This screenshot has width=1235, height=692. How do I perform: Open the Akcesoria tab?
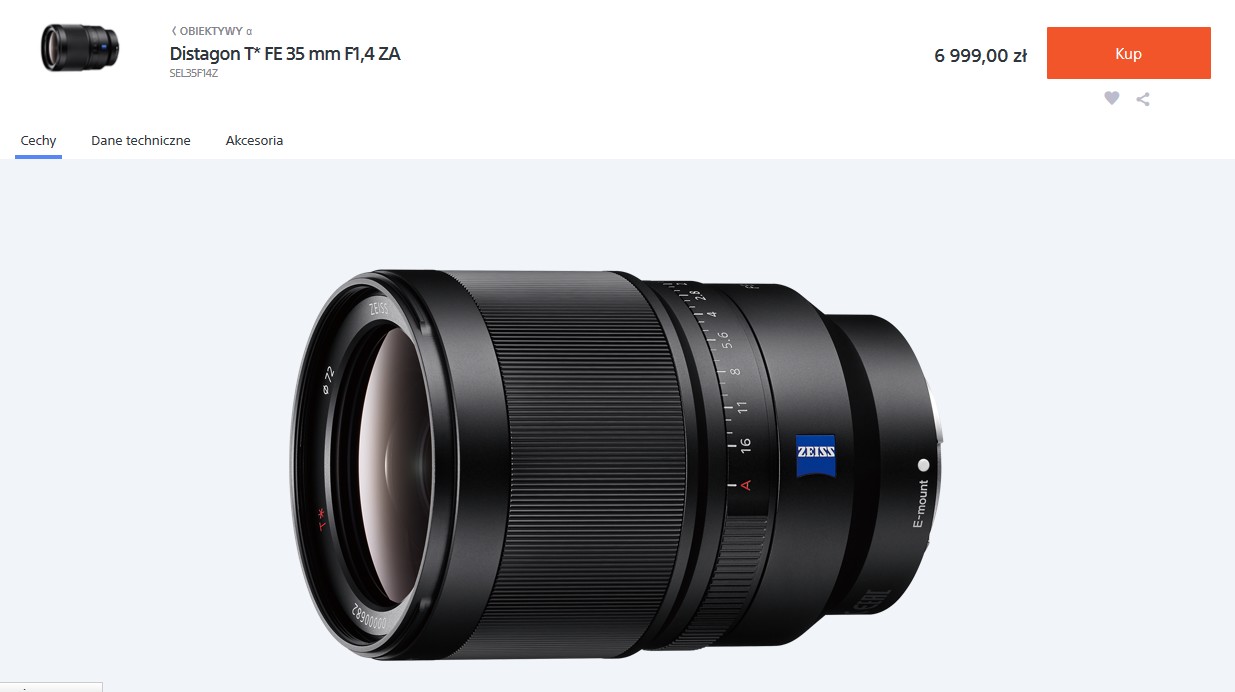(254, 141)
